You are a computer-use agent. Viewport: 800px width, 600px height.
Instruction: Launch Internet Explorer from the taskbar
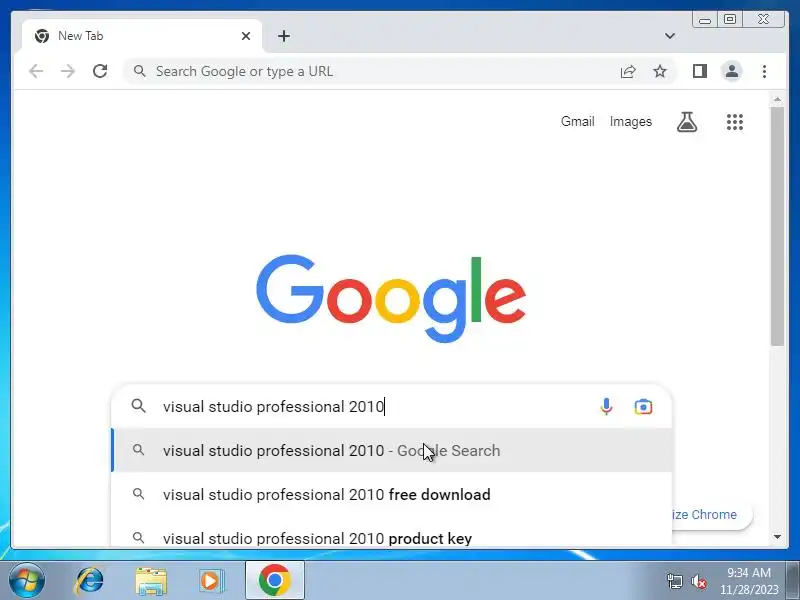(89, 581)
